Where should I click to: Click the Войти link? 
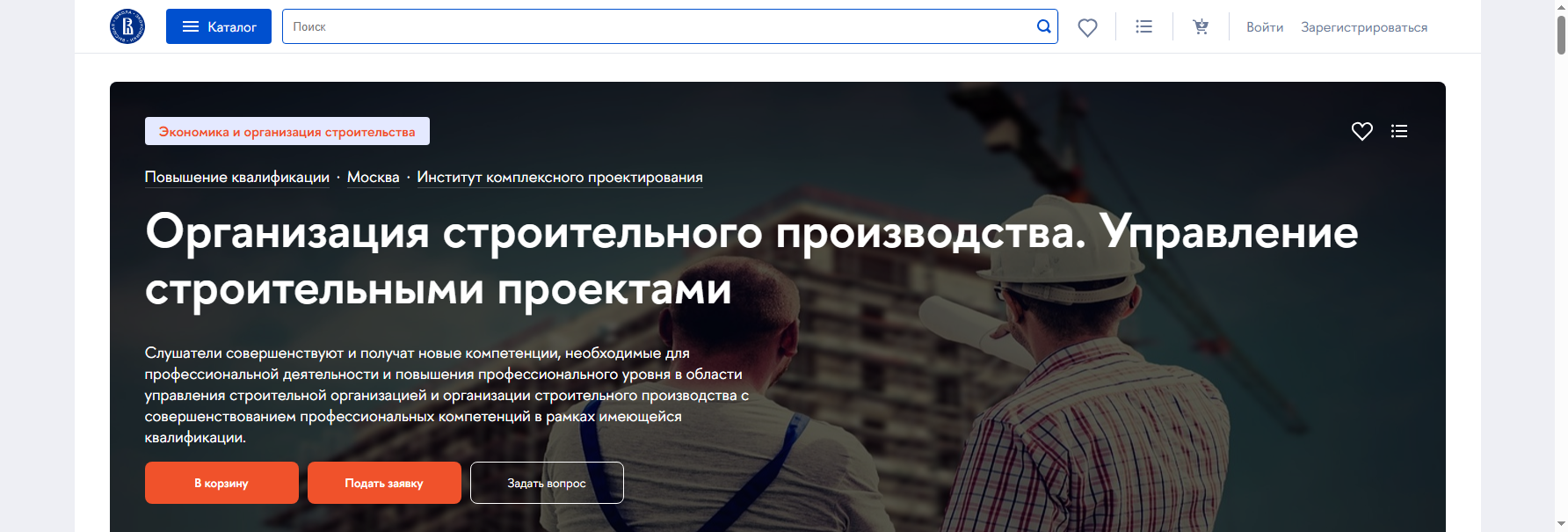tap(1265, 27)
